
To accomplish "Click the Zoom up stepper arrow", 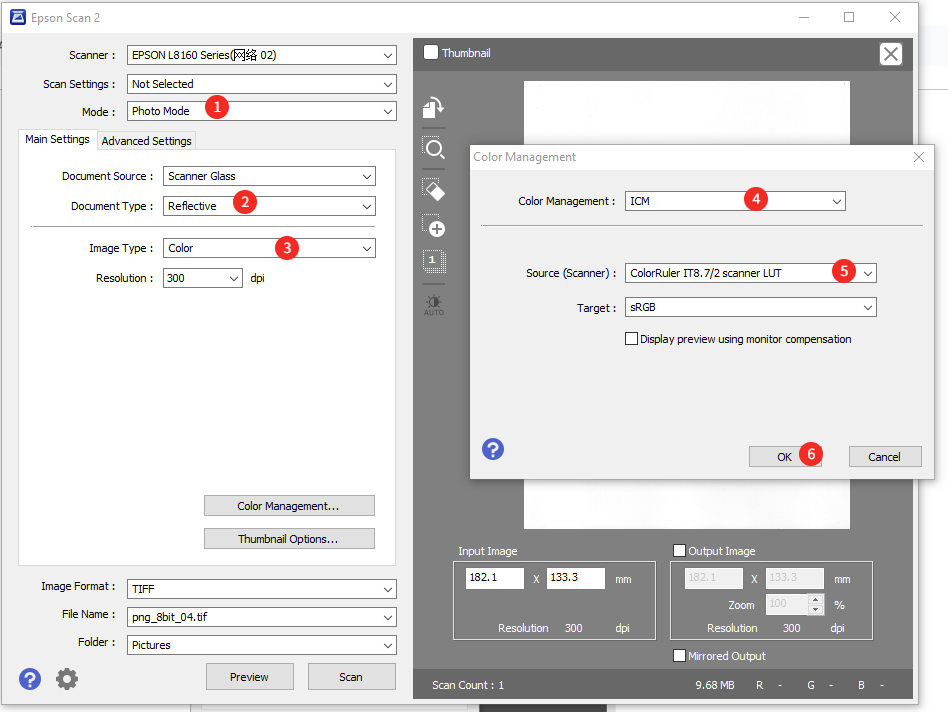I will 816,600.
